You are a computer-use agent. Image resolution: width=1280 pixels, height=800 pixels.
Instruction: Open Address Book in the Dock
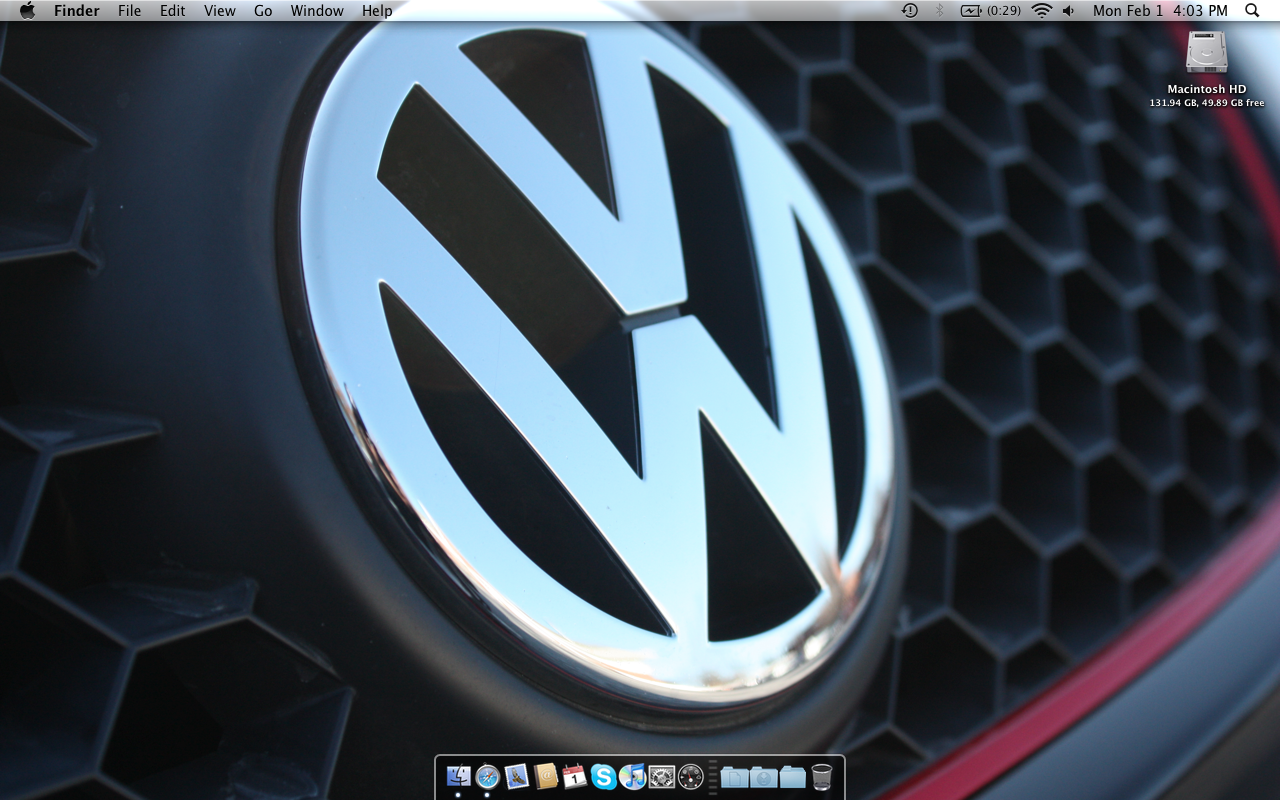pos(545,776)
